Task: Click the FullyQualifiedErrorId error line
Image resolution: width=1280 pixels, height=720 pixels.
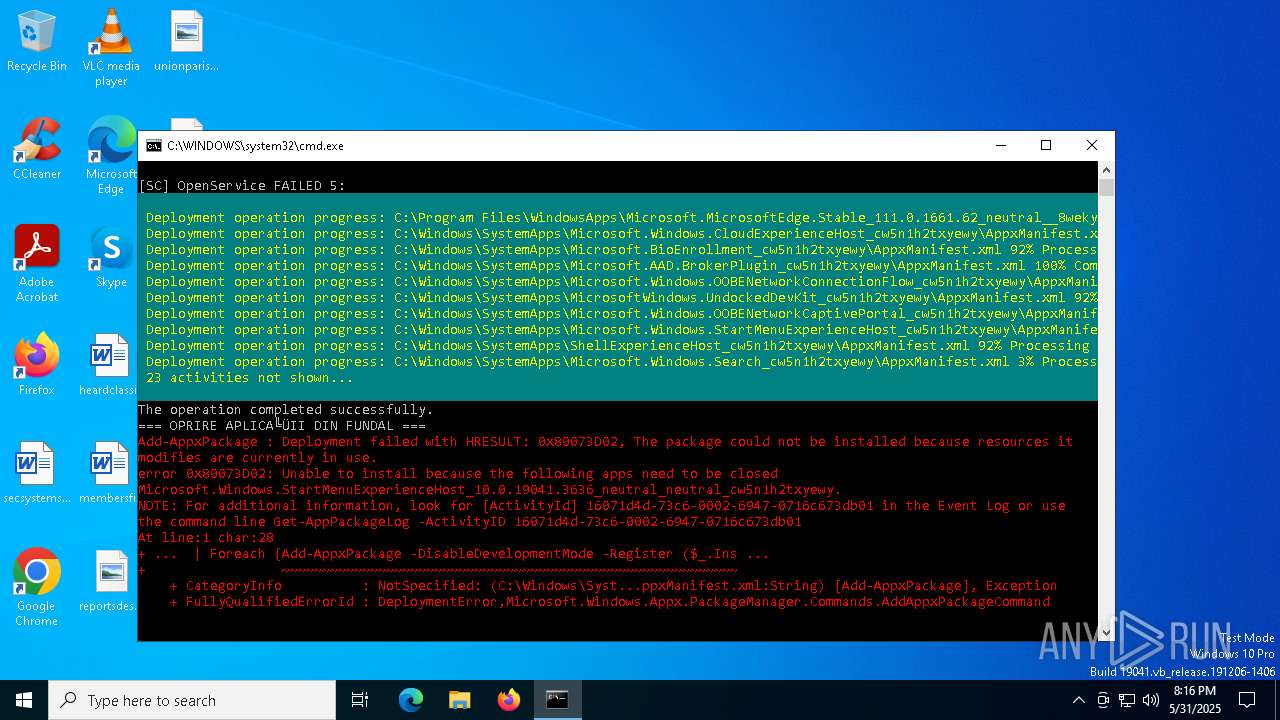Action: point(610,602)
